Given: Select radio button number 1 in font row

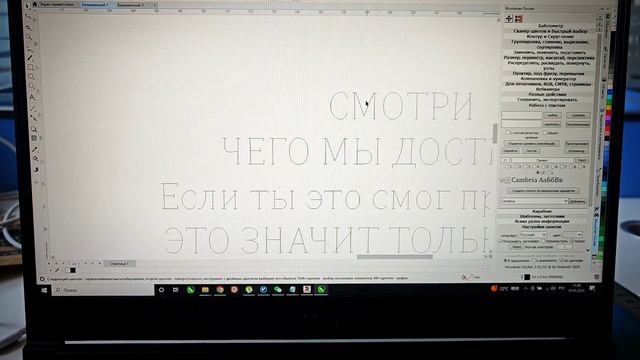Looking at the screenshot, I should pyautogui.click(x=507, y=167).
